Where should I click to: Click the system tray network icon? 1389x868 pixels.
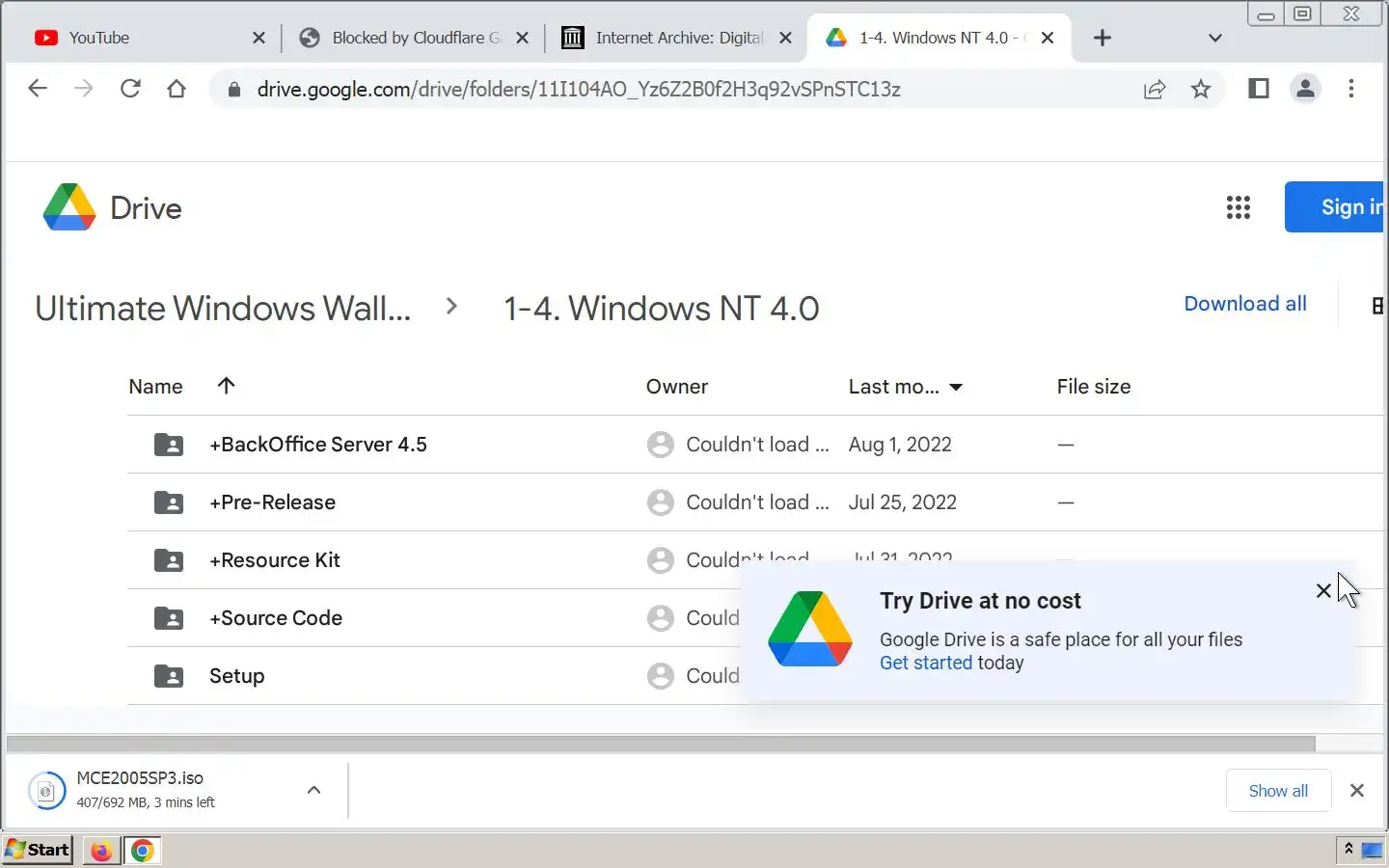click(1372, 850)
